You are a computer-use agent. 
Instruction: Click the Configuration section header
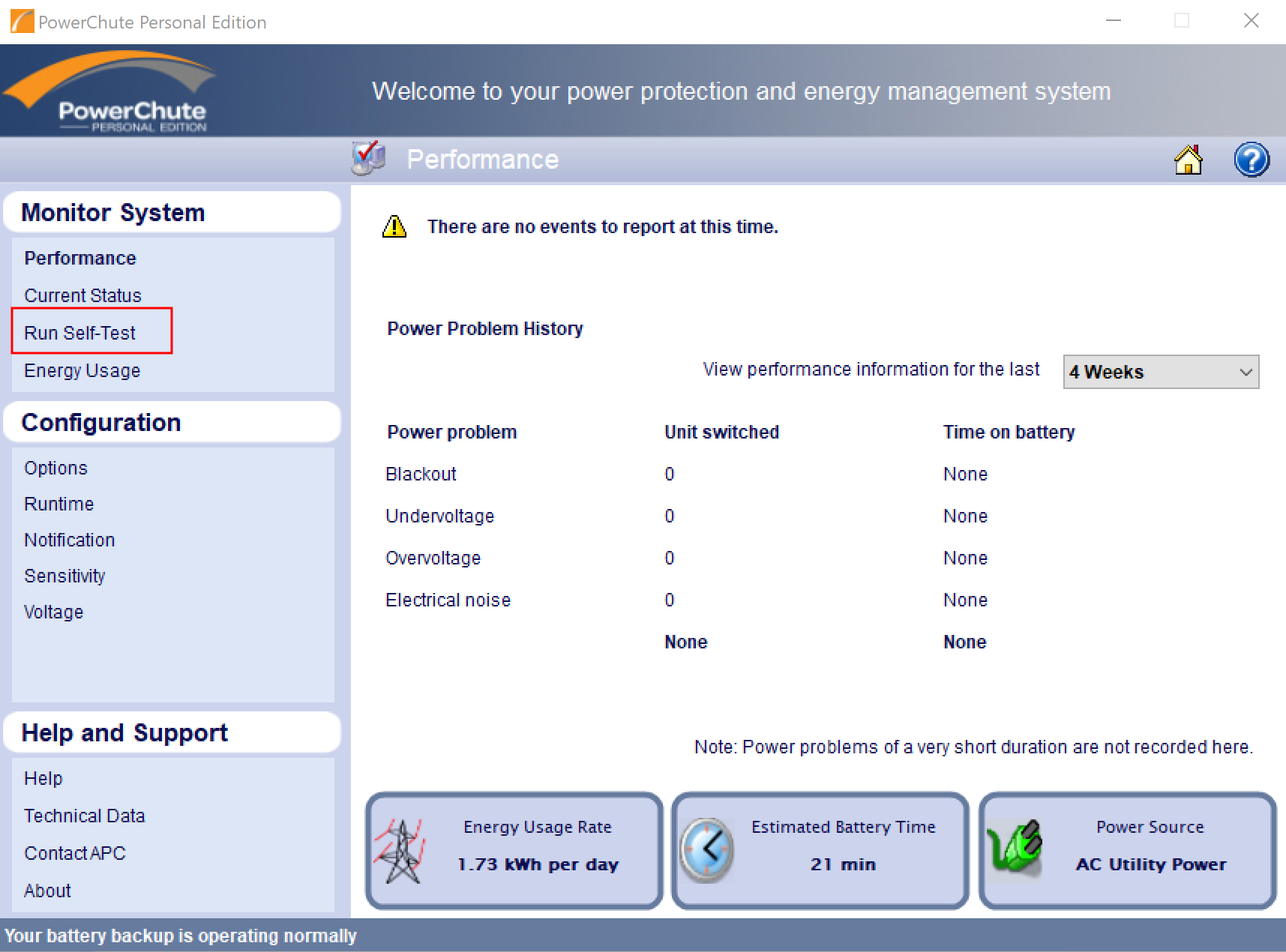click(172, 422)
